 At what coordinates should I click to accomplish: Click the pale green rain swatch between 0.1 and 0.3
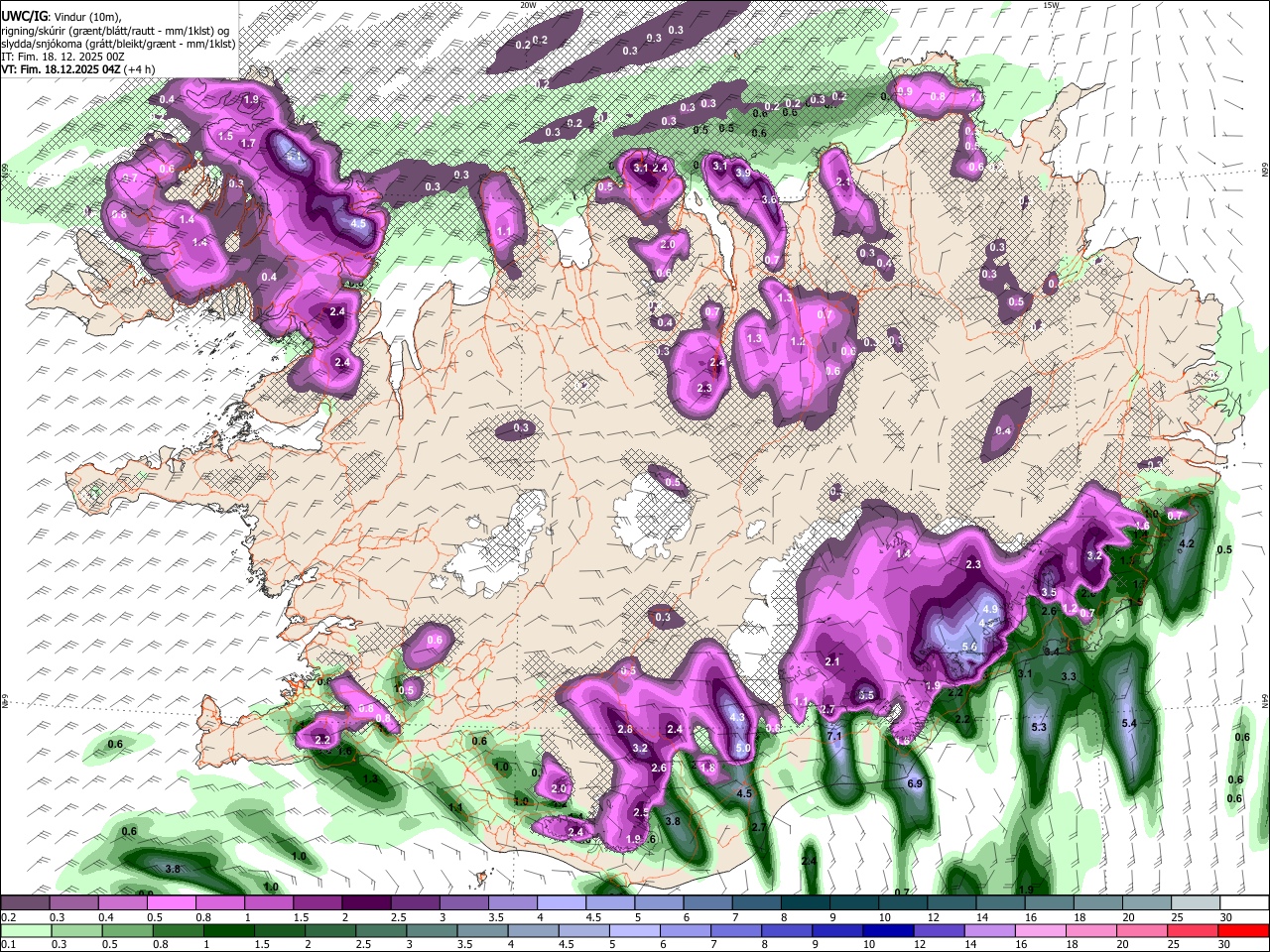[x=25, y=930]
